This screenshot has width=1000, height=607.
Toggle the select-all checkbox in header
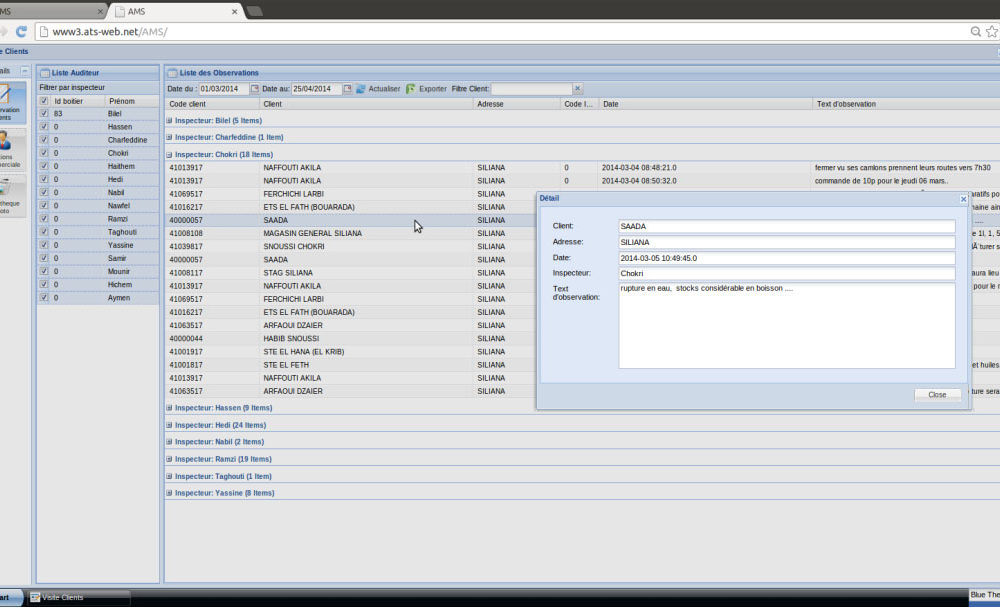tap(43, 101)
